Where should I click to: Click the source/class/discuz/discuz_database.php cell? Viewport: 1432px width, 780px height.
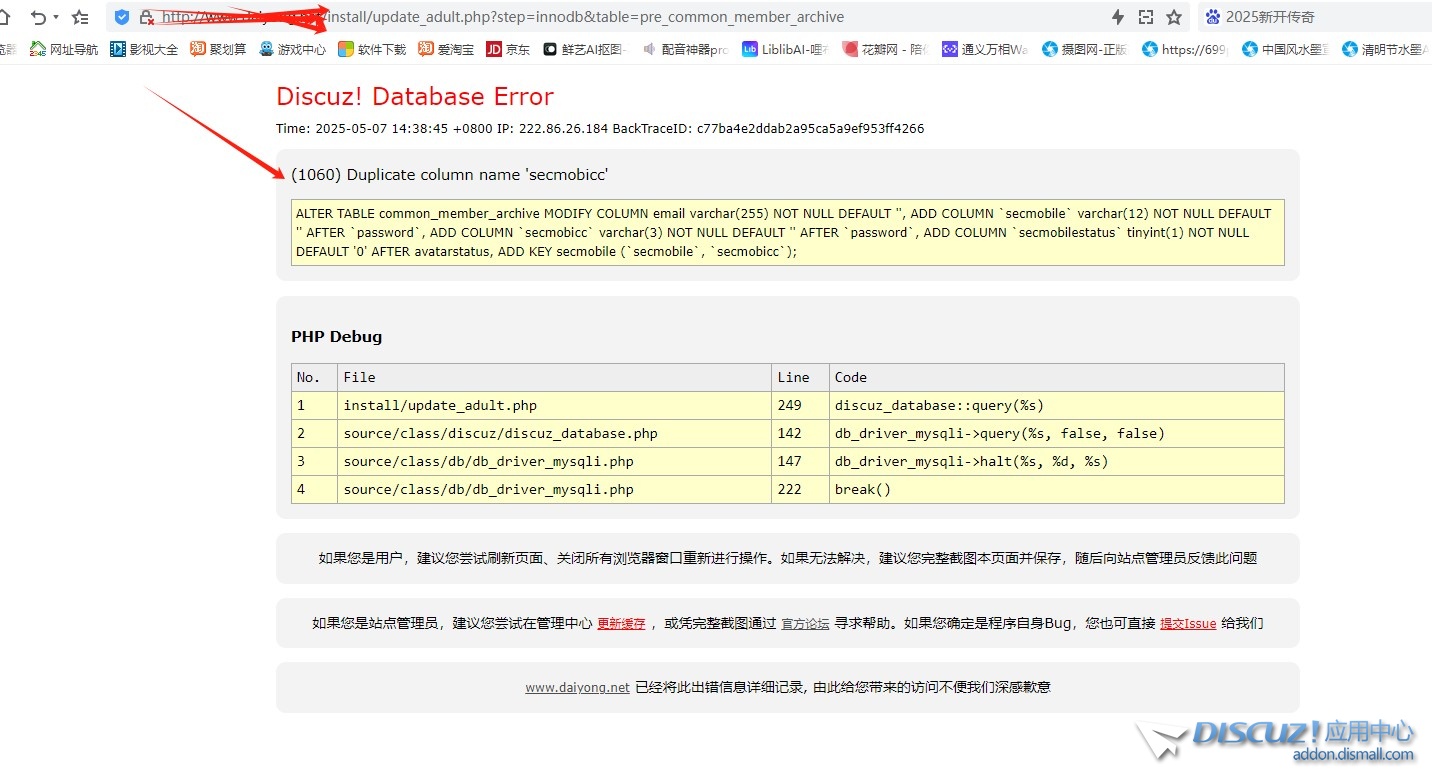(554, 433)
